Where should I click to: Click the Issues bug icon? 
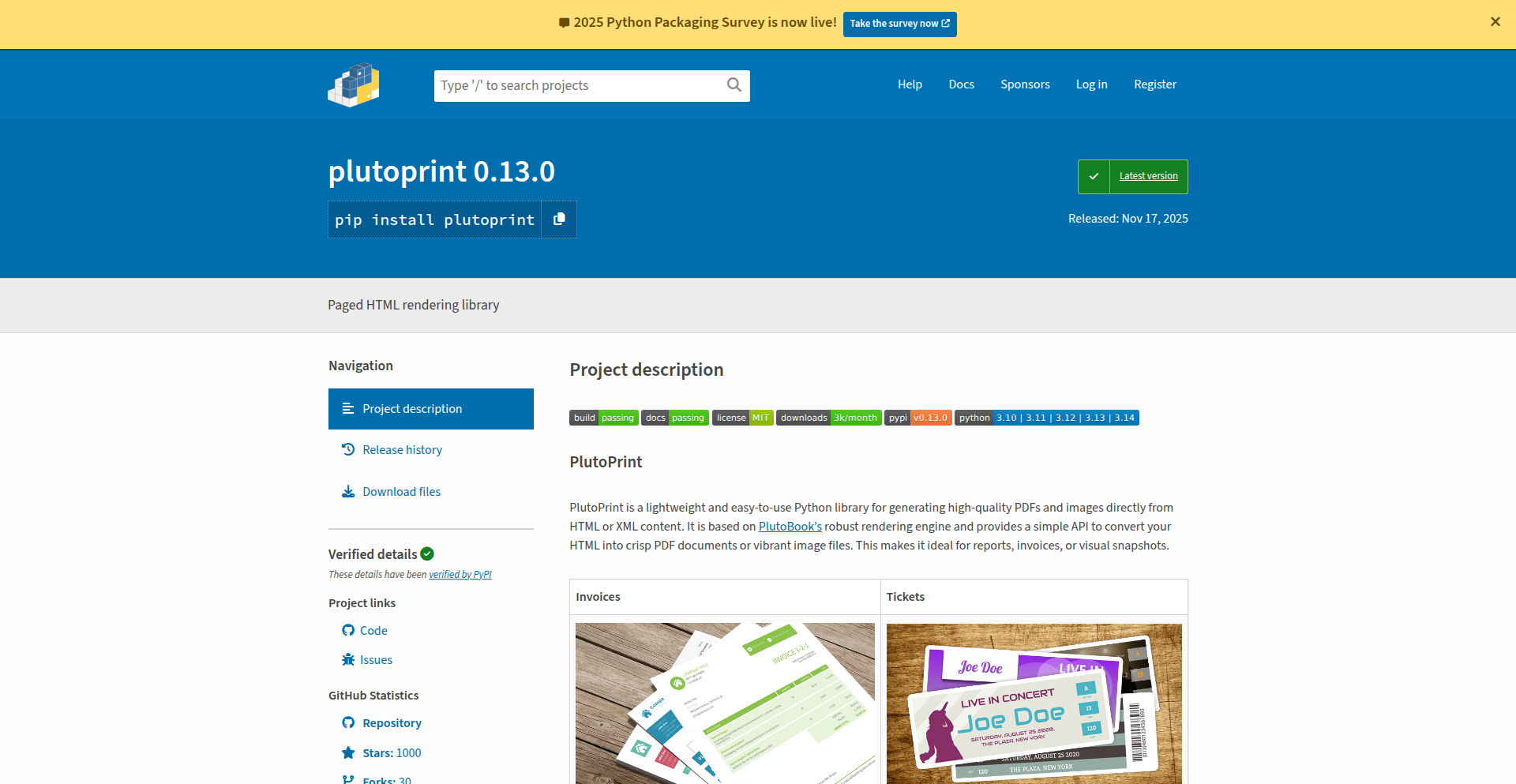click(347, 659)
